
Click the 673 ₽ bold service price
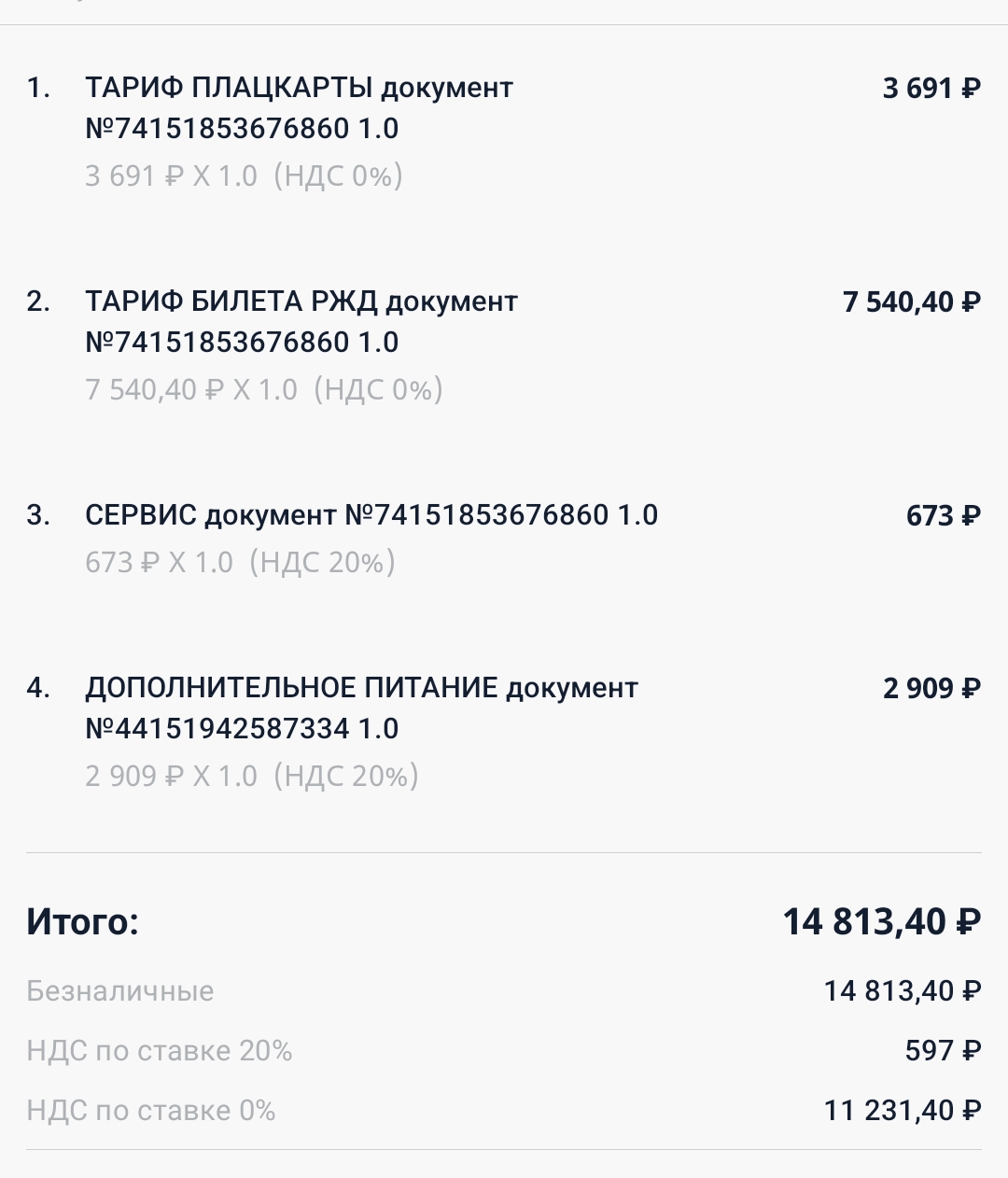(x=944, y=516)
